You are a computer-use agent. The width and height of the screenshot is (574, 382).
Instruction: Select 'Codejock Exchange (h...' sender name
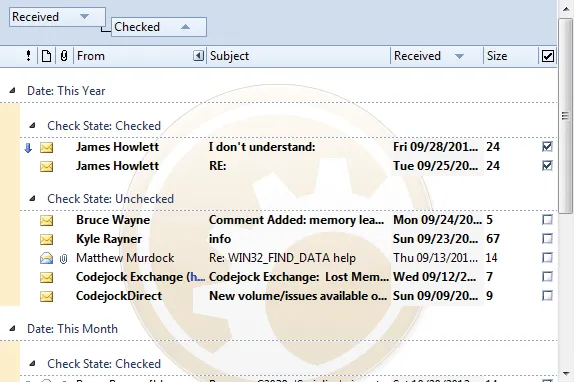click(x=141, y=277)
